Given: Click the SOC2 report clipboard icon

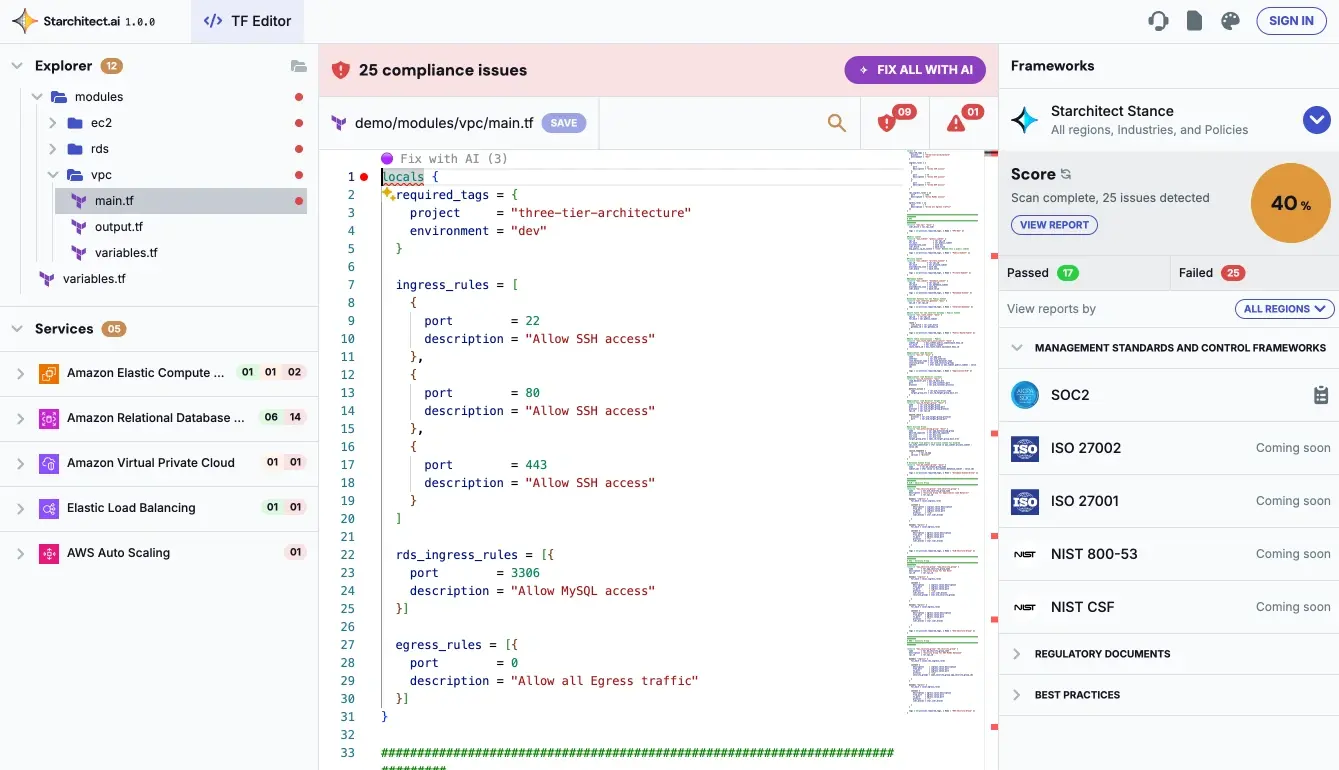Looking at the screenshot, I should coord(1320,395).
